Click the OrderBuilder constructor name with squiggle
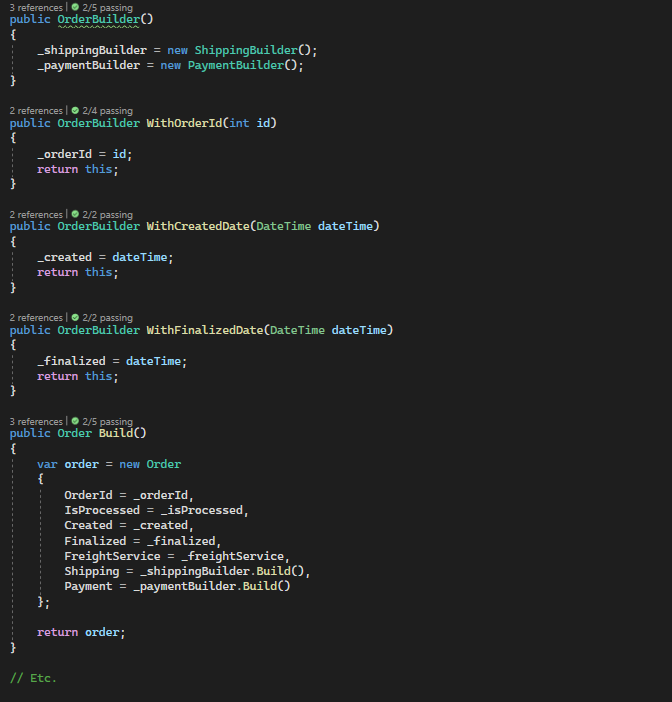Viewport: 672px width, 702px height. coord(98,20)
